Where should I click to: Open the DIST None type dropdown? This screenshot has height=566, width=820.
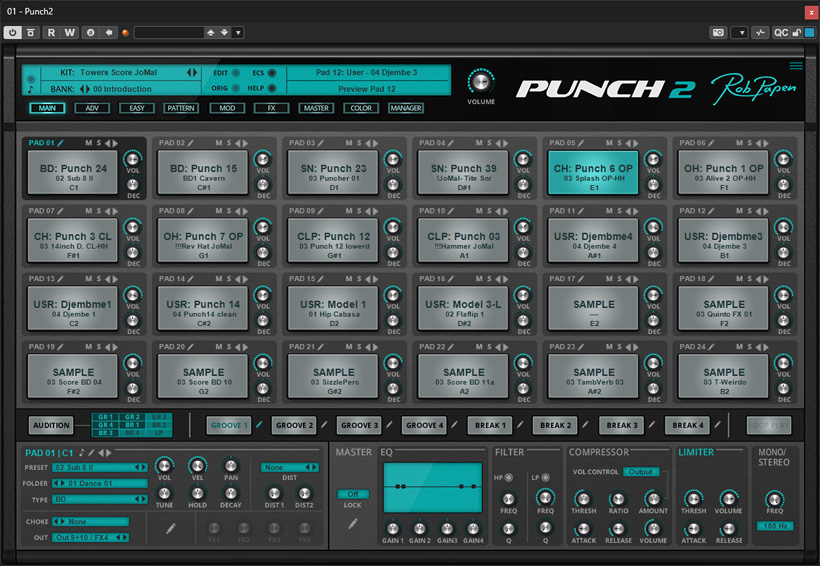click(x=289, y=467)
